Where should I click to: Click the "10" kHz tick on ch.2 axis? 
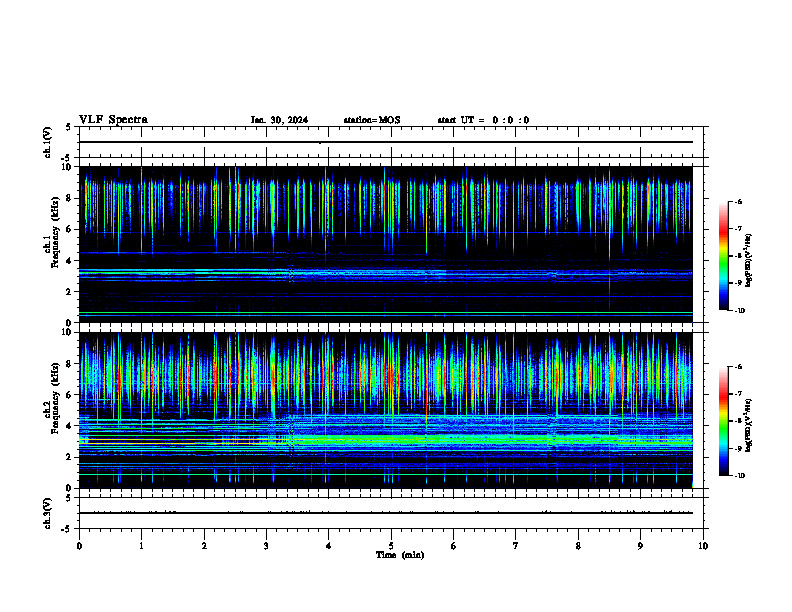67,332
